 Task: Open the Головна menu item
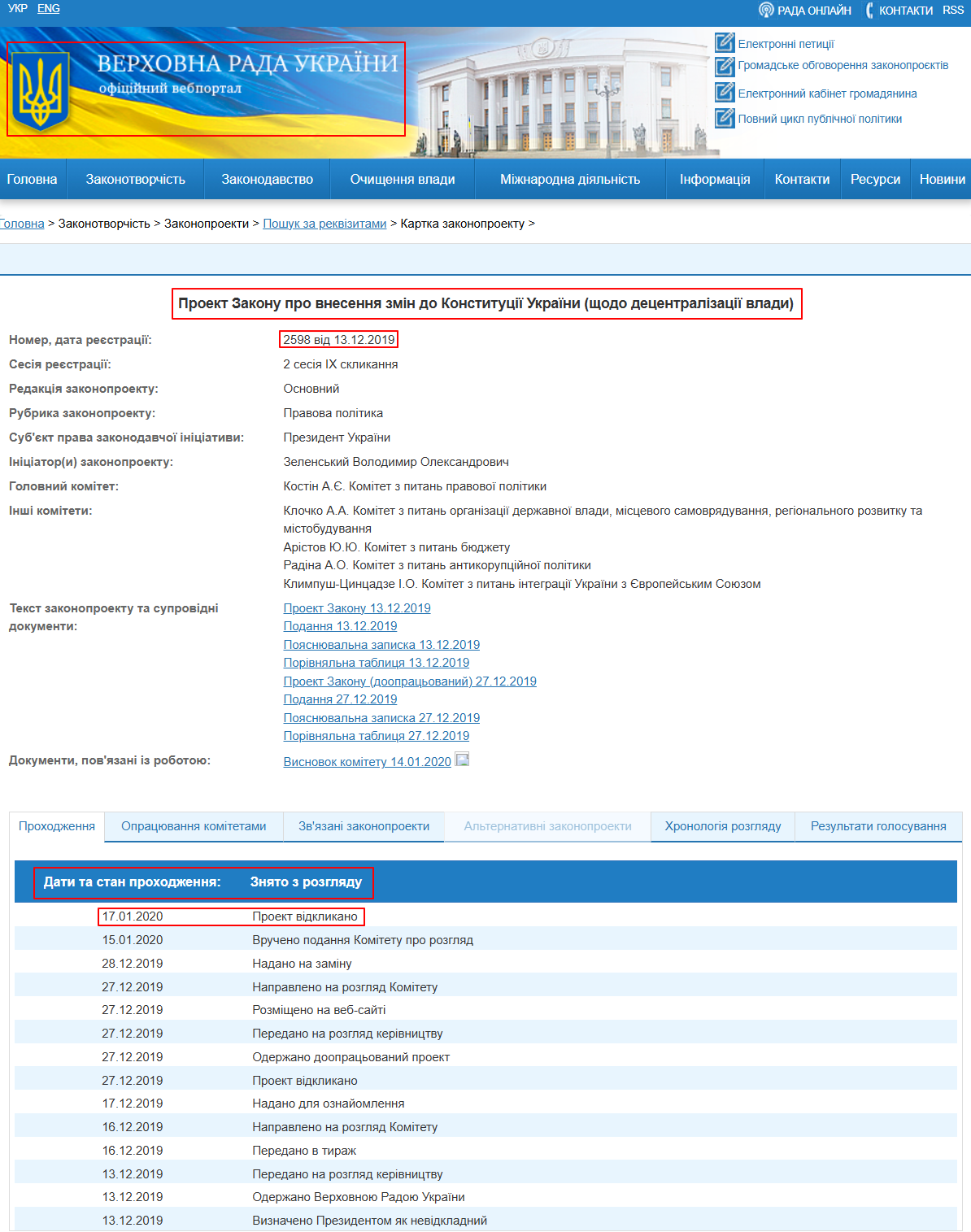[33, 179]
